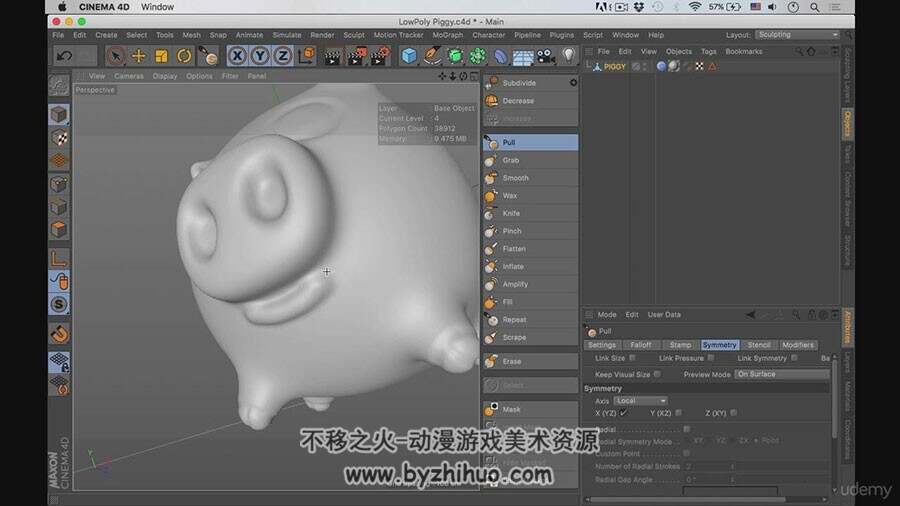Enable Link Pressure checkbox
This screenshot has width=900, height=506.
(711, 358)
